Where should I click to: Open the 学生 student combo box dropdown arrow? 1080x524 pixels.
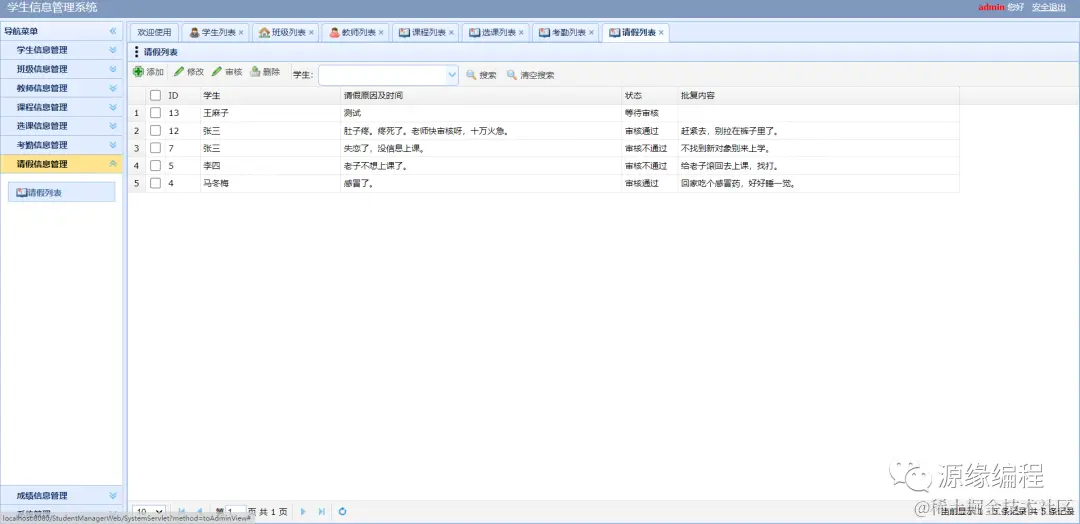[453, 75]
